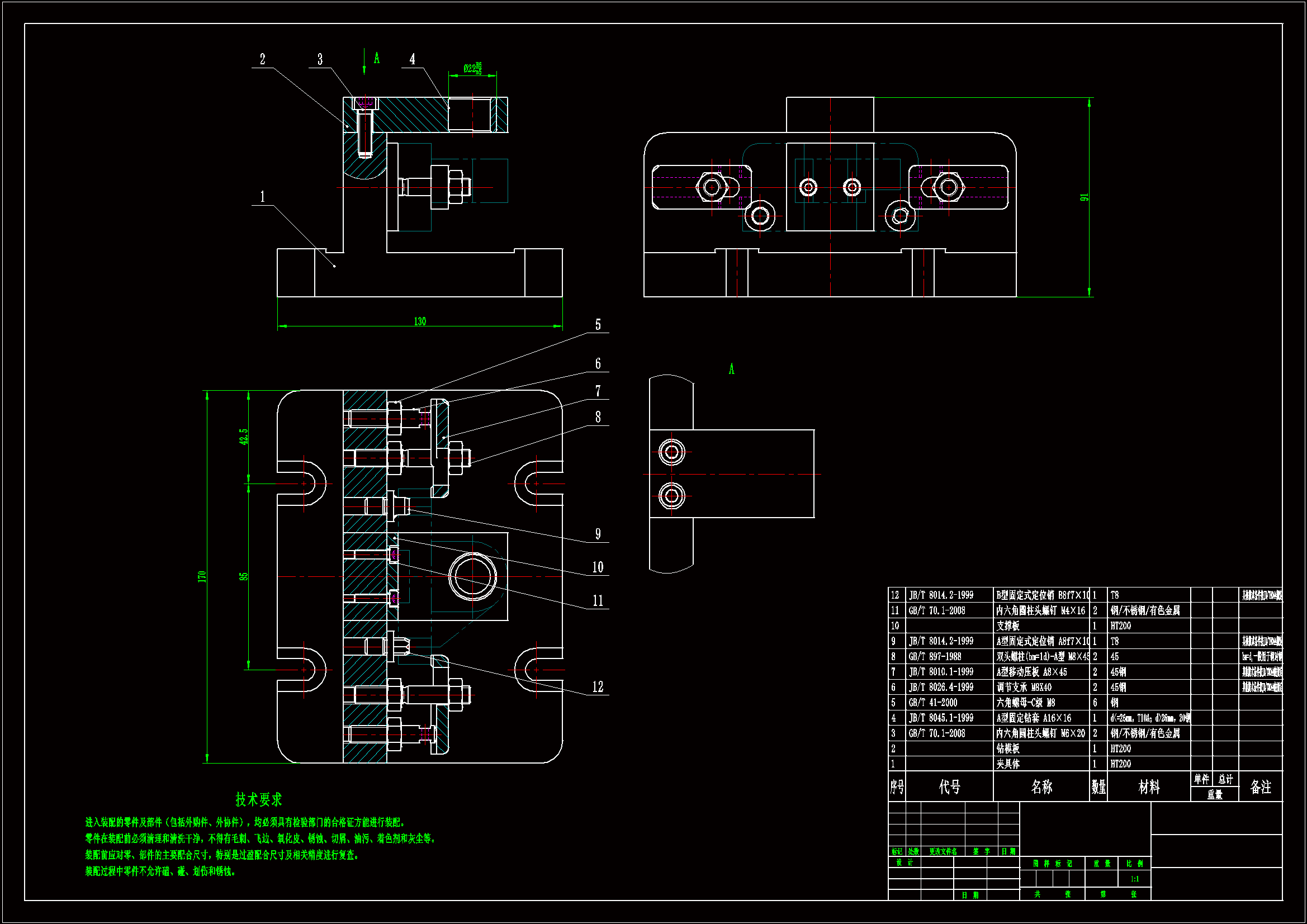Screen dimensions: 1307x924
Task: Click the 钻模板 row name cell
Action: coord(1007,748)
